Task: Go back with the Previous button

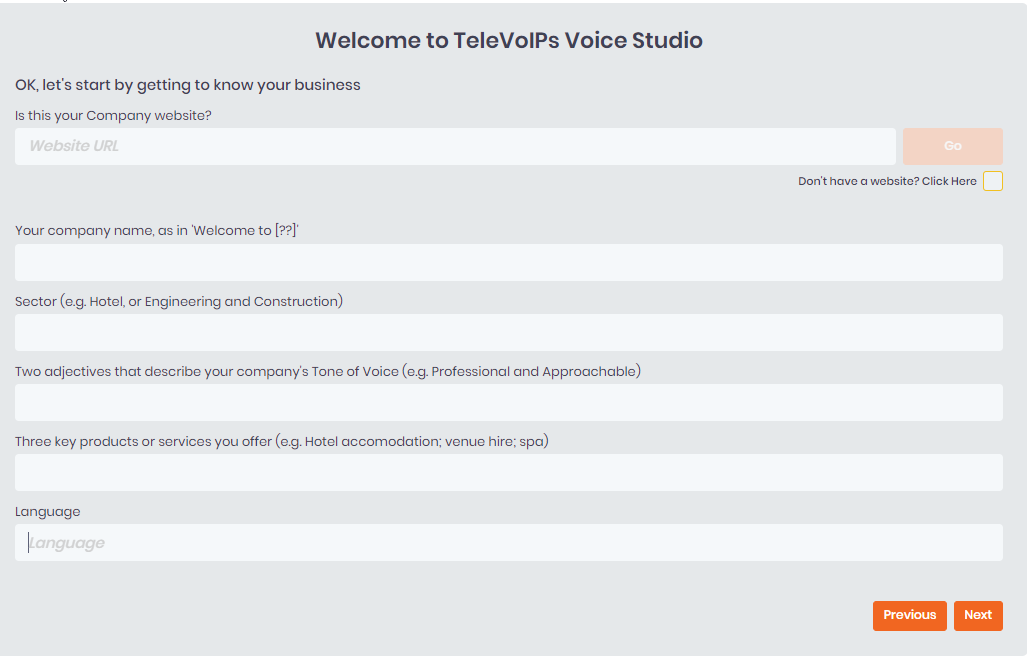Action: (909, 616)
